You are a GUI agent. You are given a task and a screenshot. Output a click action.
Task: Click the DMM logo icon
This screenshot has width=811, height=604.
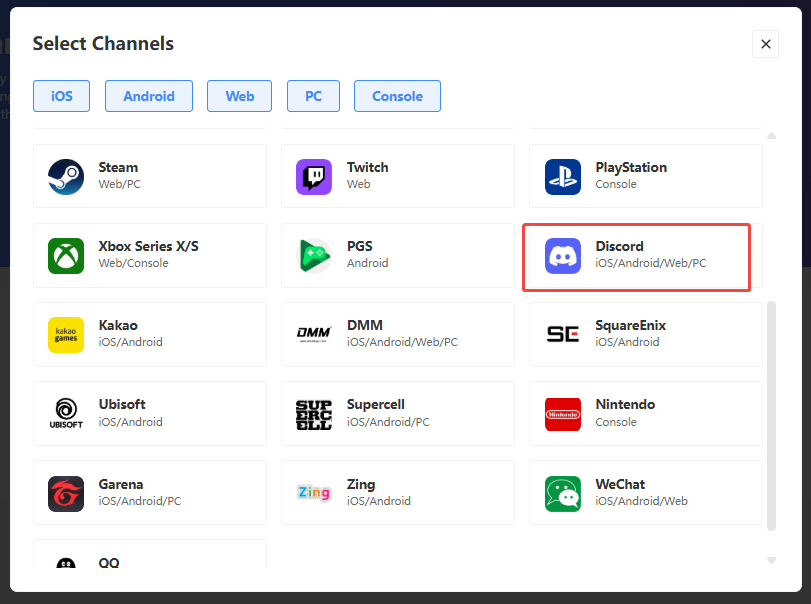(x=314, y=335)
